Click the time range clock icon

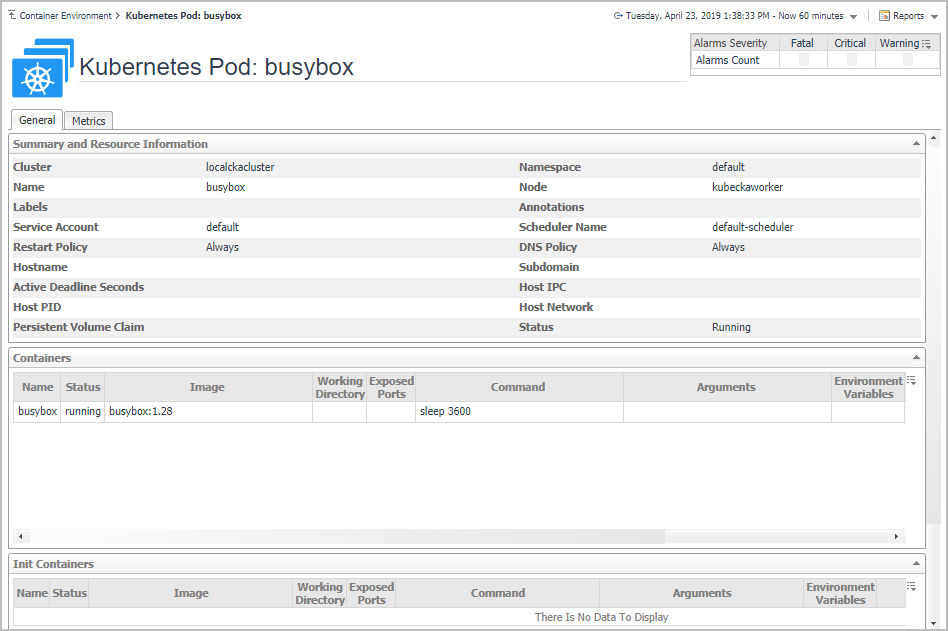[x=618, y=16]
